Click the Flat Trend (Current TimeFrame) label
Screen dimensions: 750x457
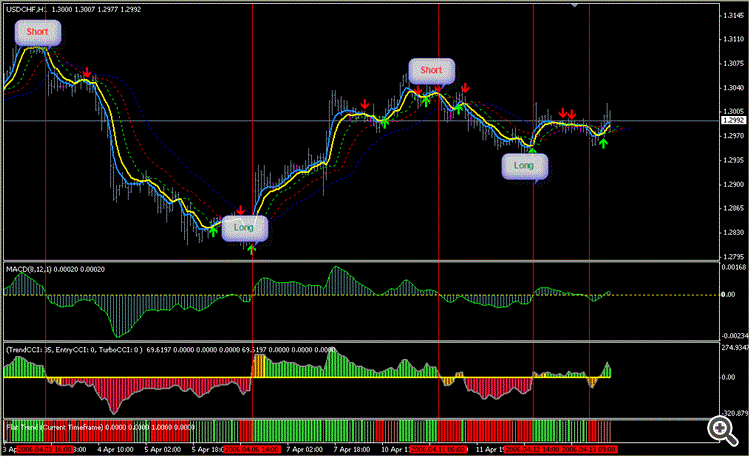55,427
